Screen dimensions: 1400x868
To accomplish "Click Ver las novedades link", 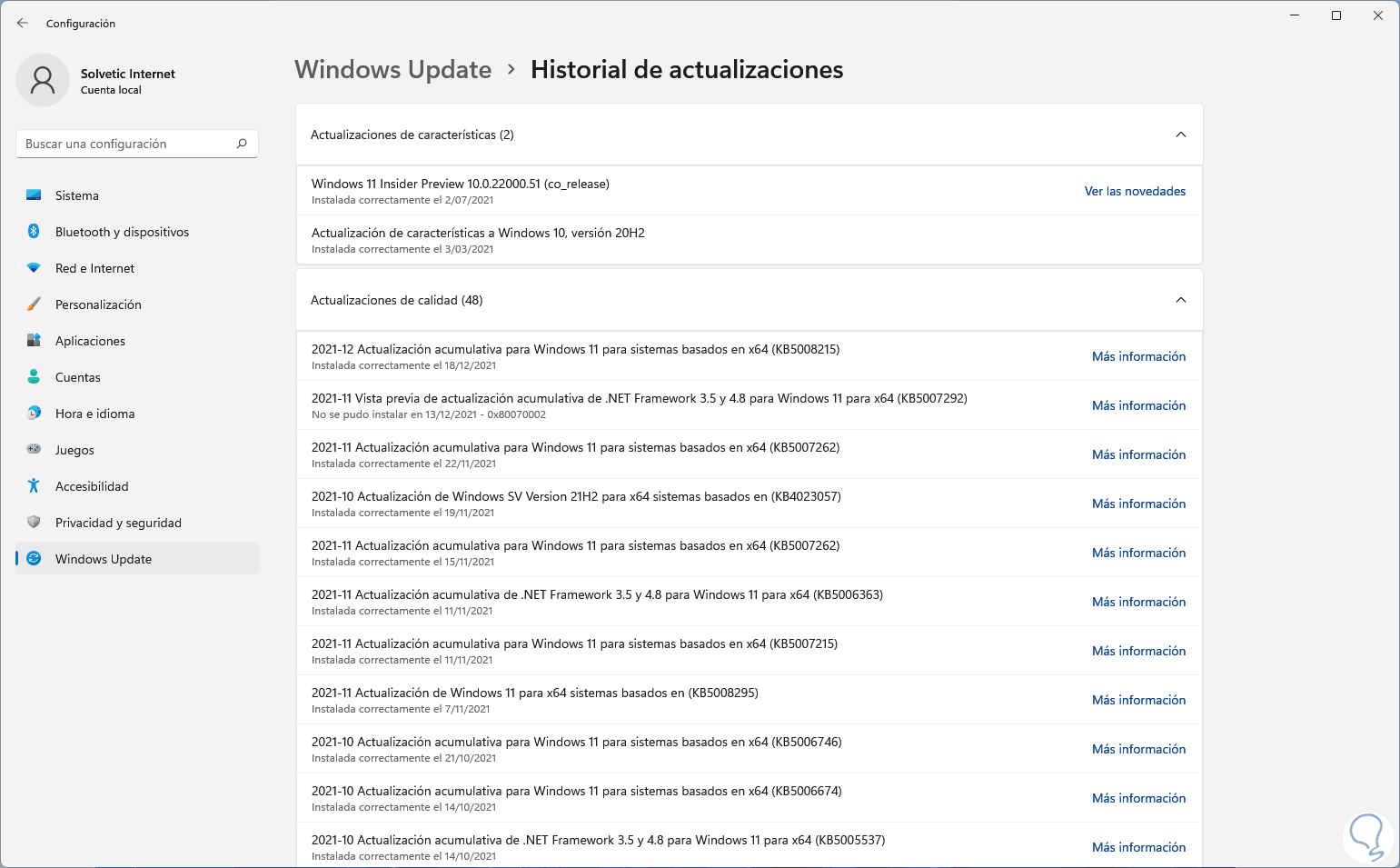I will (1135, 191).
